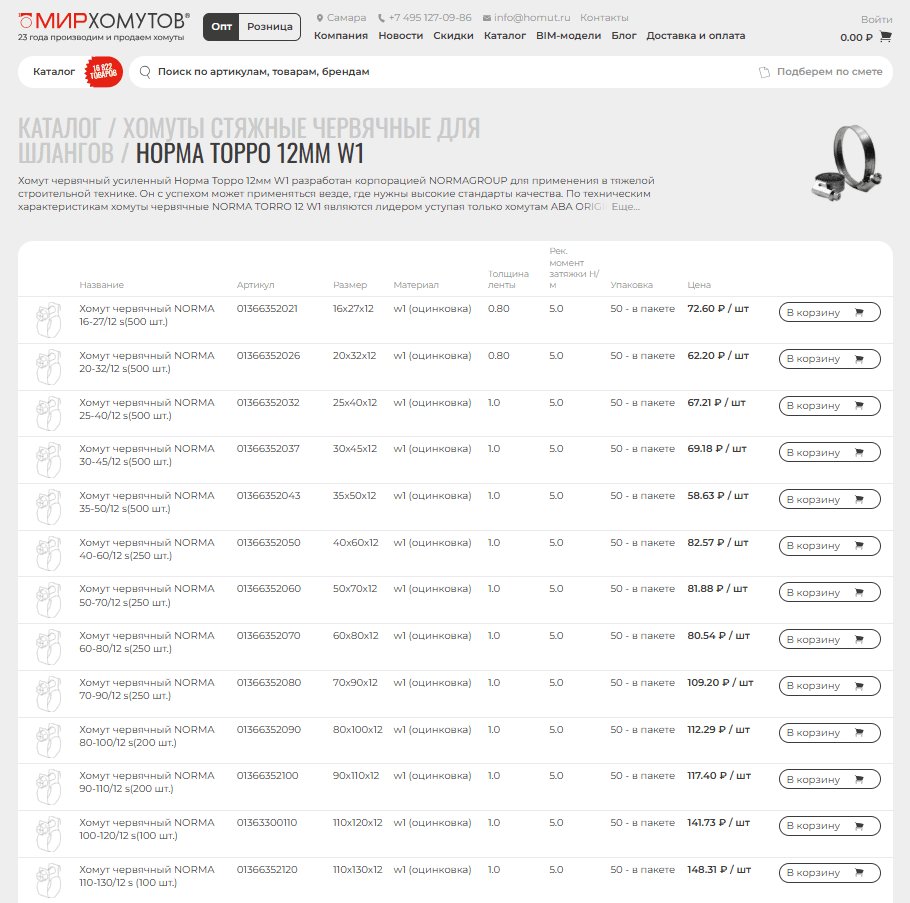Add NORMA 100-120/12 to cart
910x903 pixels.
[829, 826]
